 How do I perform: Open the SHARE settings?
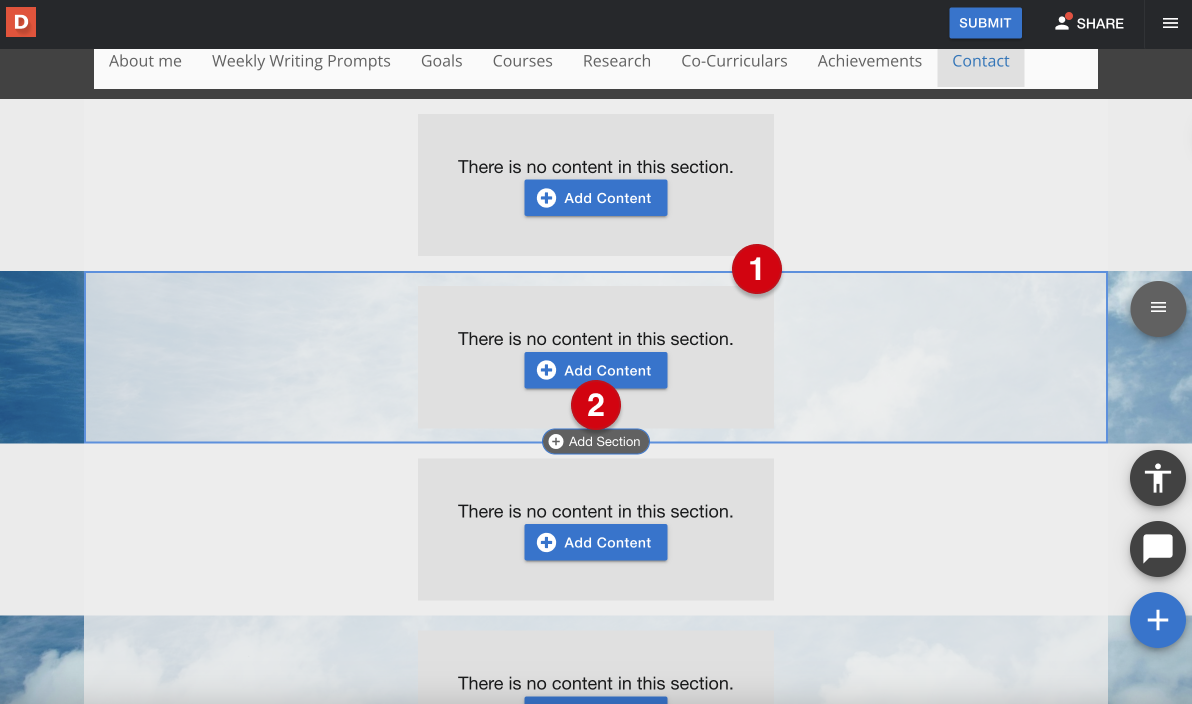1089,24
